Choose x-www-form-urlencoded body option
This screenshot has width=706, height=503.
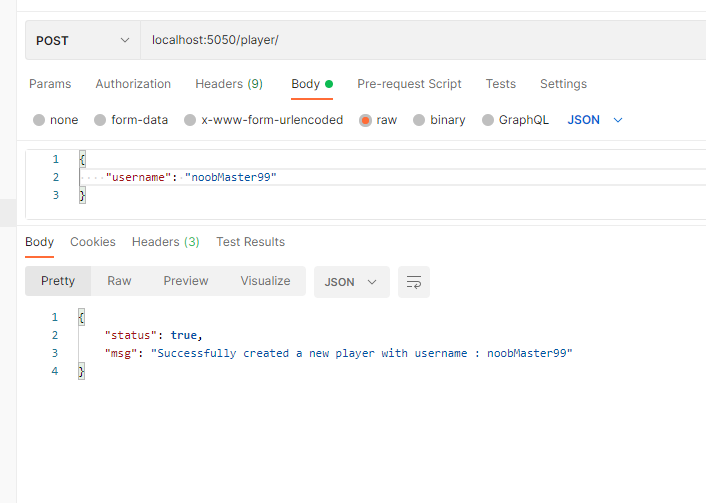point(190,120)
